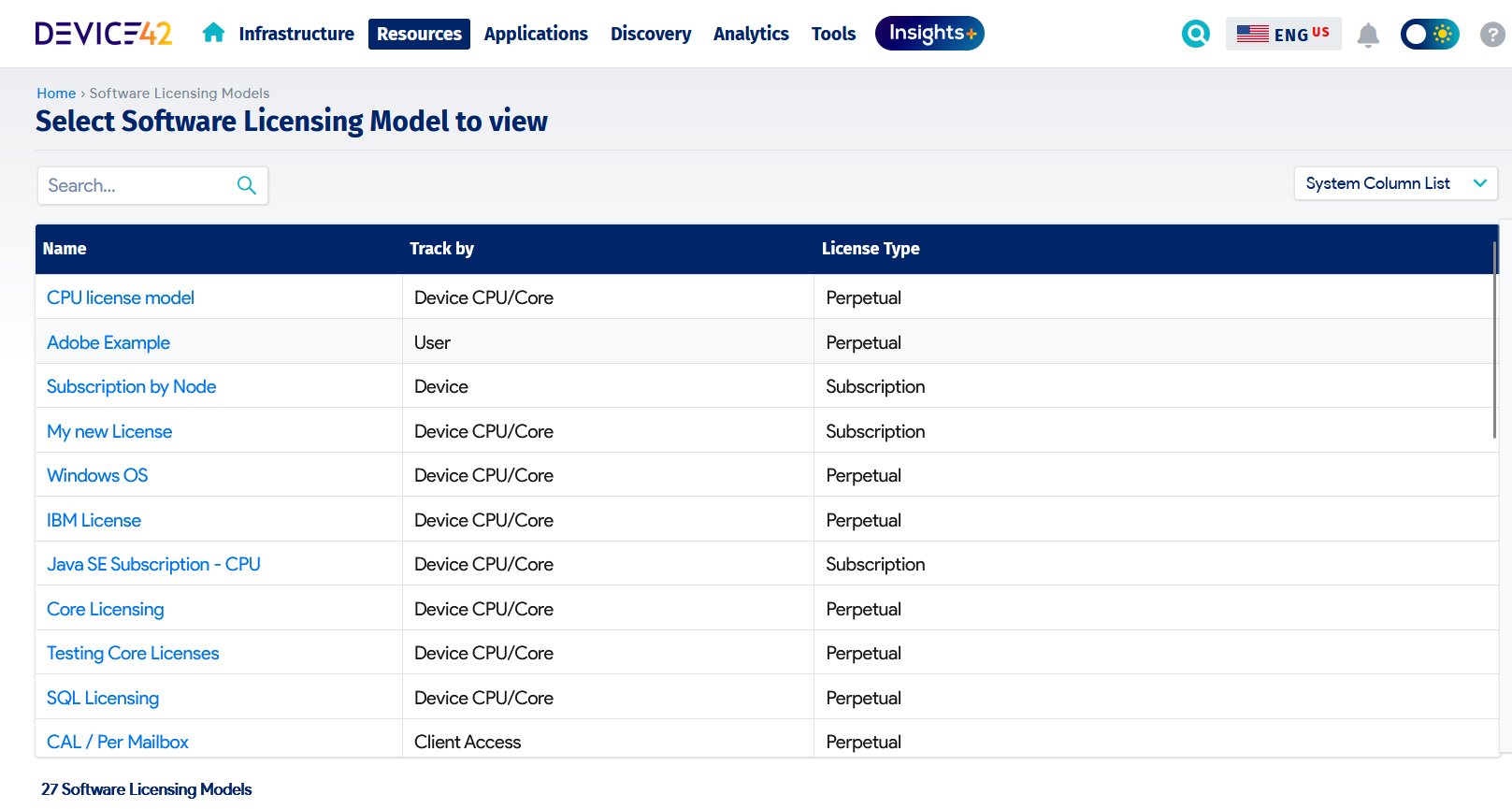Viewport: 1512px width, 809px height.
Task: Open the Analytics menu
Action: pos(751,34)
